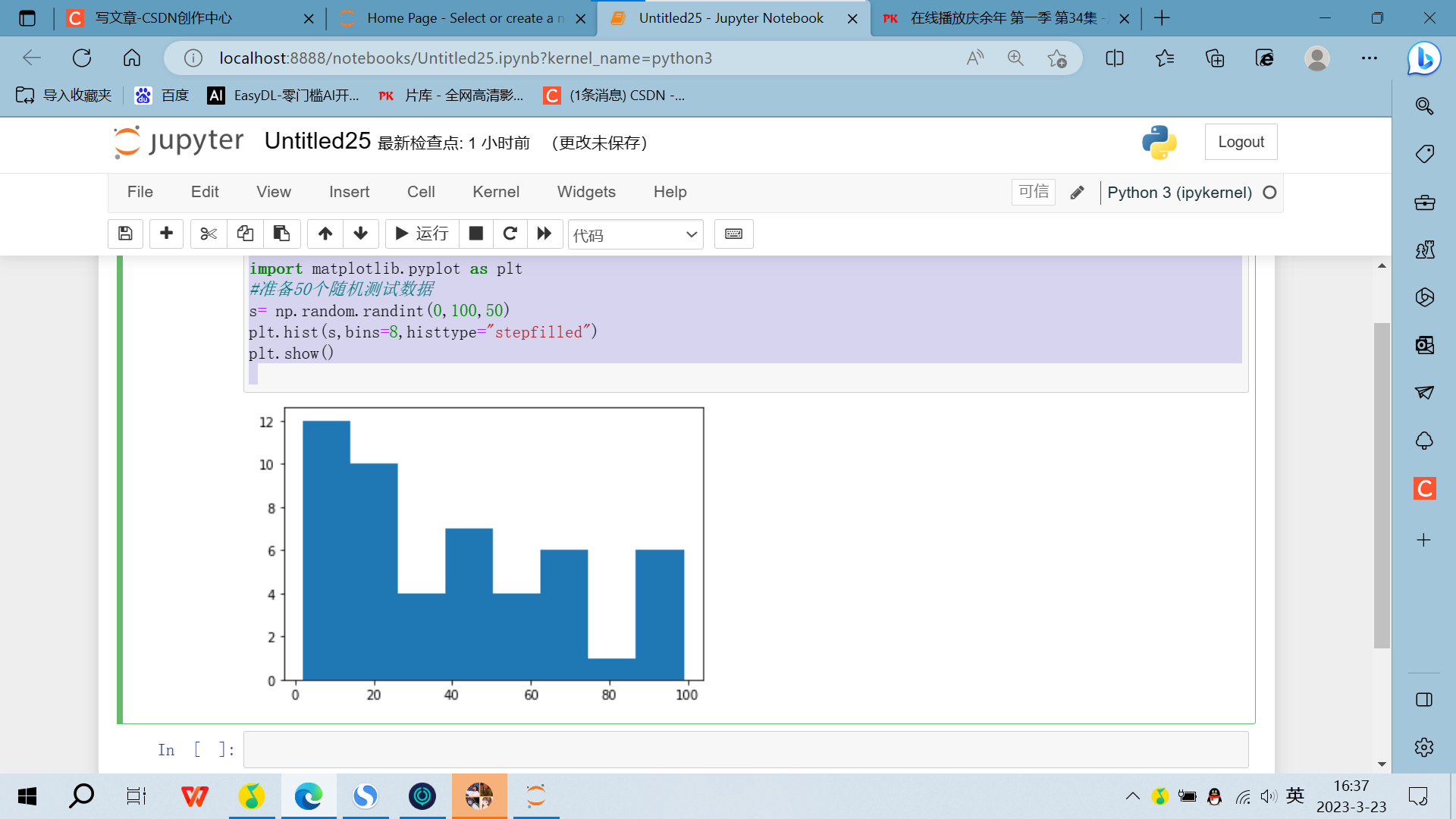Expand the cell type dropdown 代码
1456x819 pixels.
(x=635, y=234)
